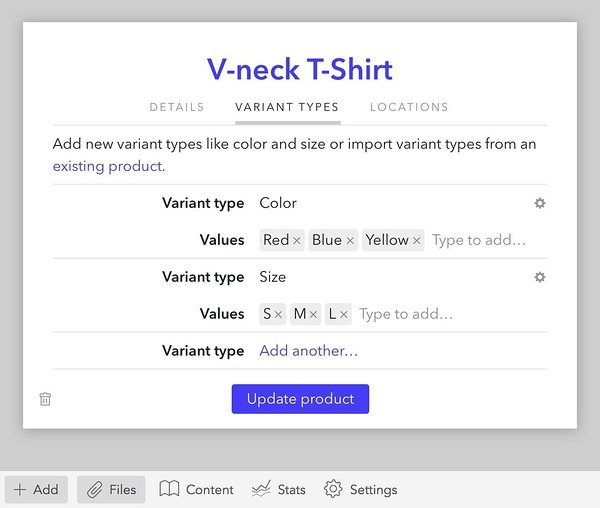Viewport: 600px width, 508px height.
Task: Select the Variant Types tab
Action: (287, 107)
